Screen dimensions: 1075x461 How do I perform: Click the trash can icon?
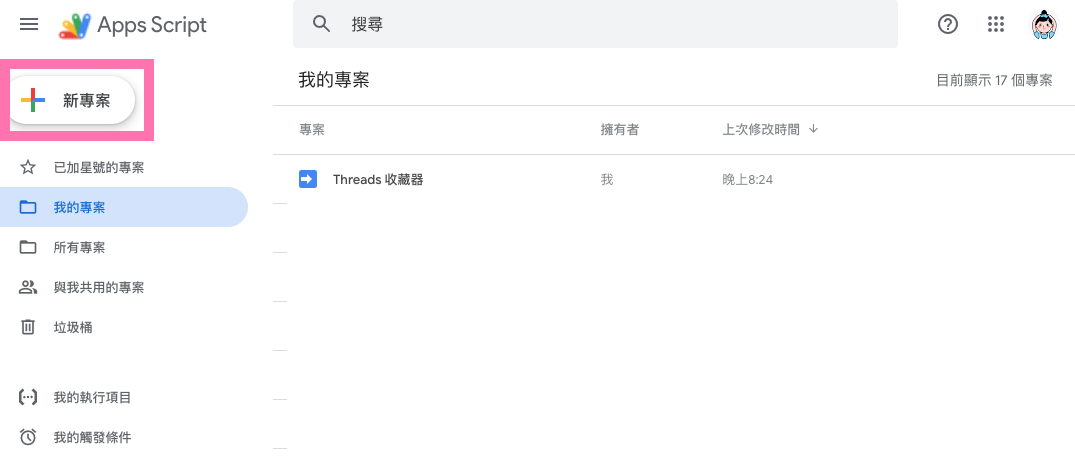(28, 327)
